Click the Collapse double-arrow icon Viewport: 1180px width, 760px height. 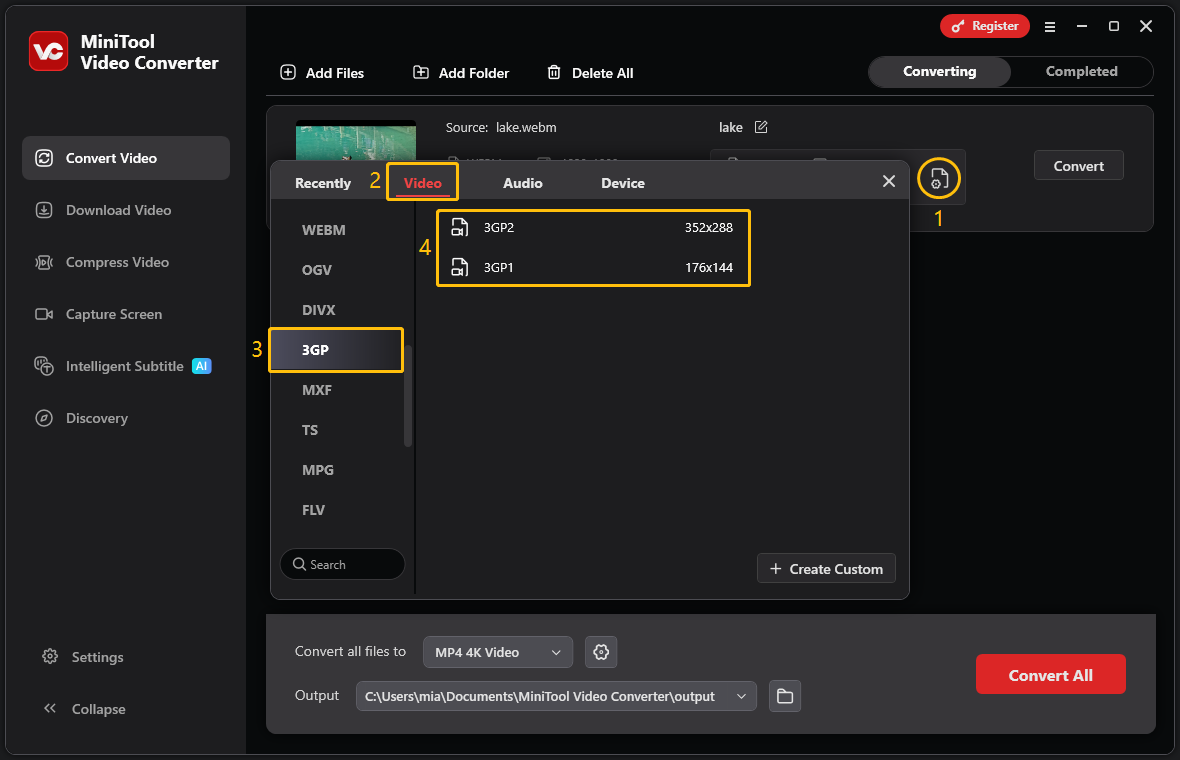click(50, 708)
